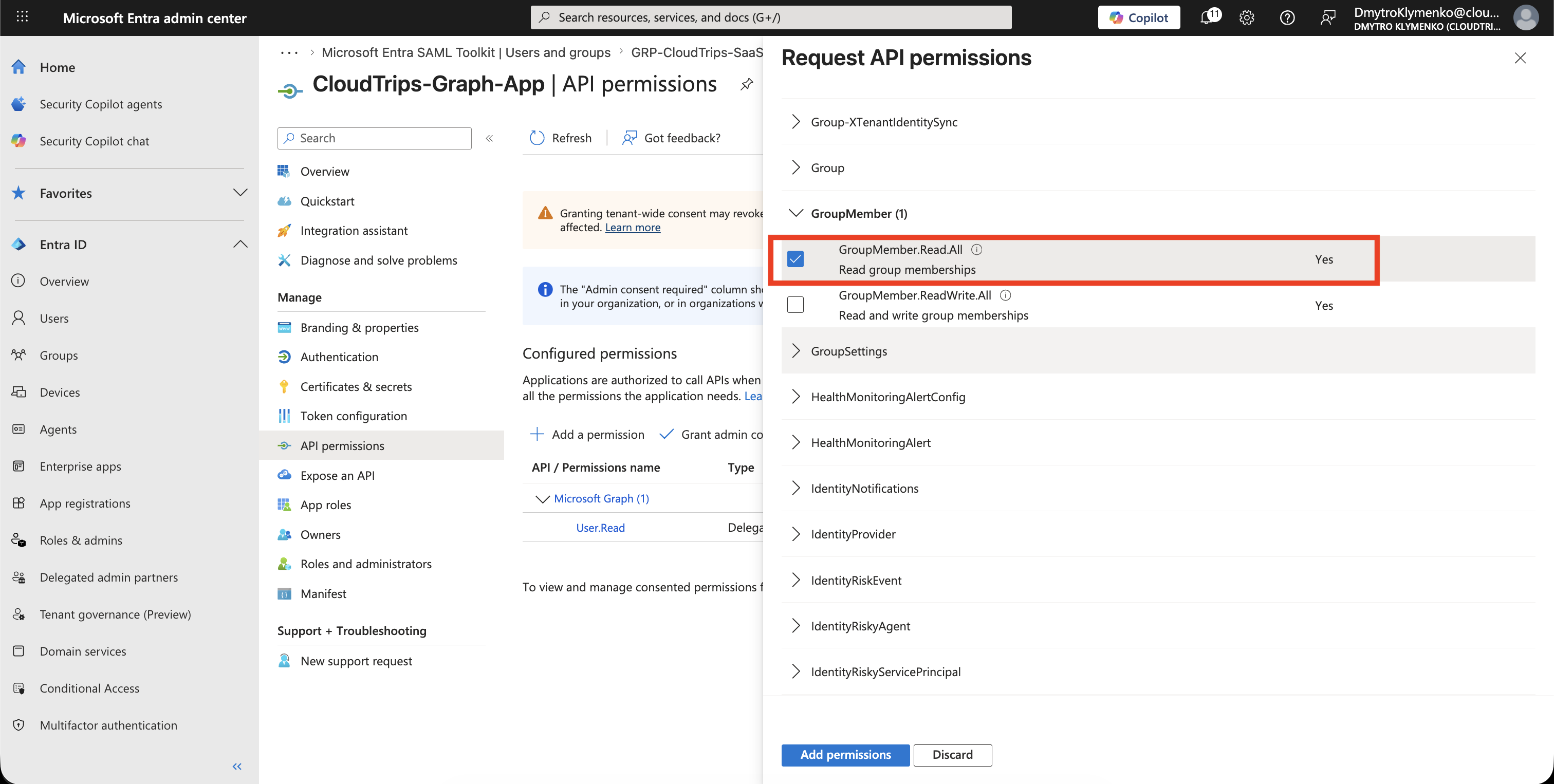
Task: Open Quickstart in the app menu
Action: 327,201
